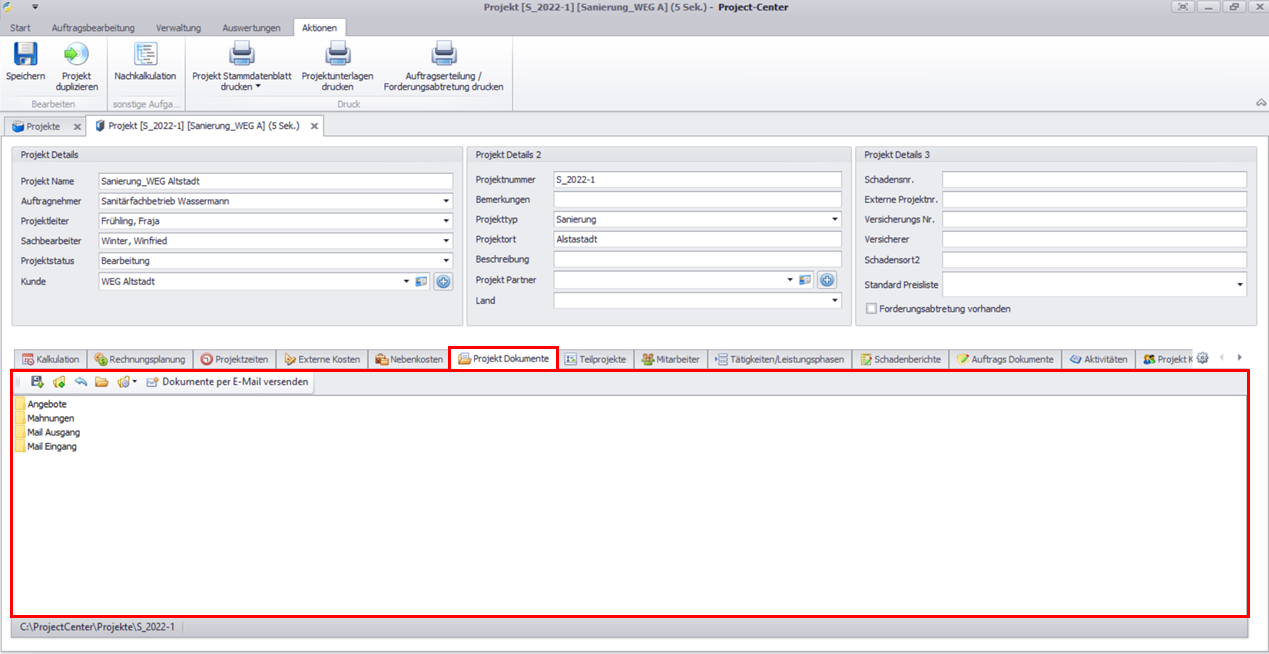Open the tab settings gear icon

(1203, 358)
